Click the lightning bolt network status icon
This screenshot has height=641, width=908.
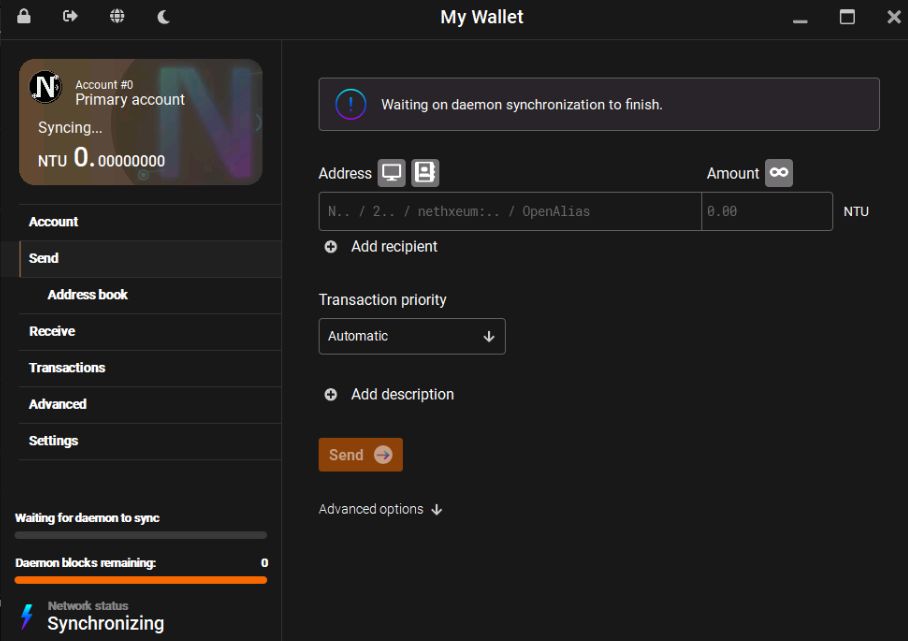(27, 616)
